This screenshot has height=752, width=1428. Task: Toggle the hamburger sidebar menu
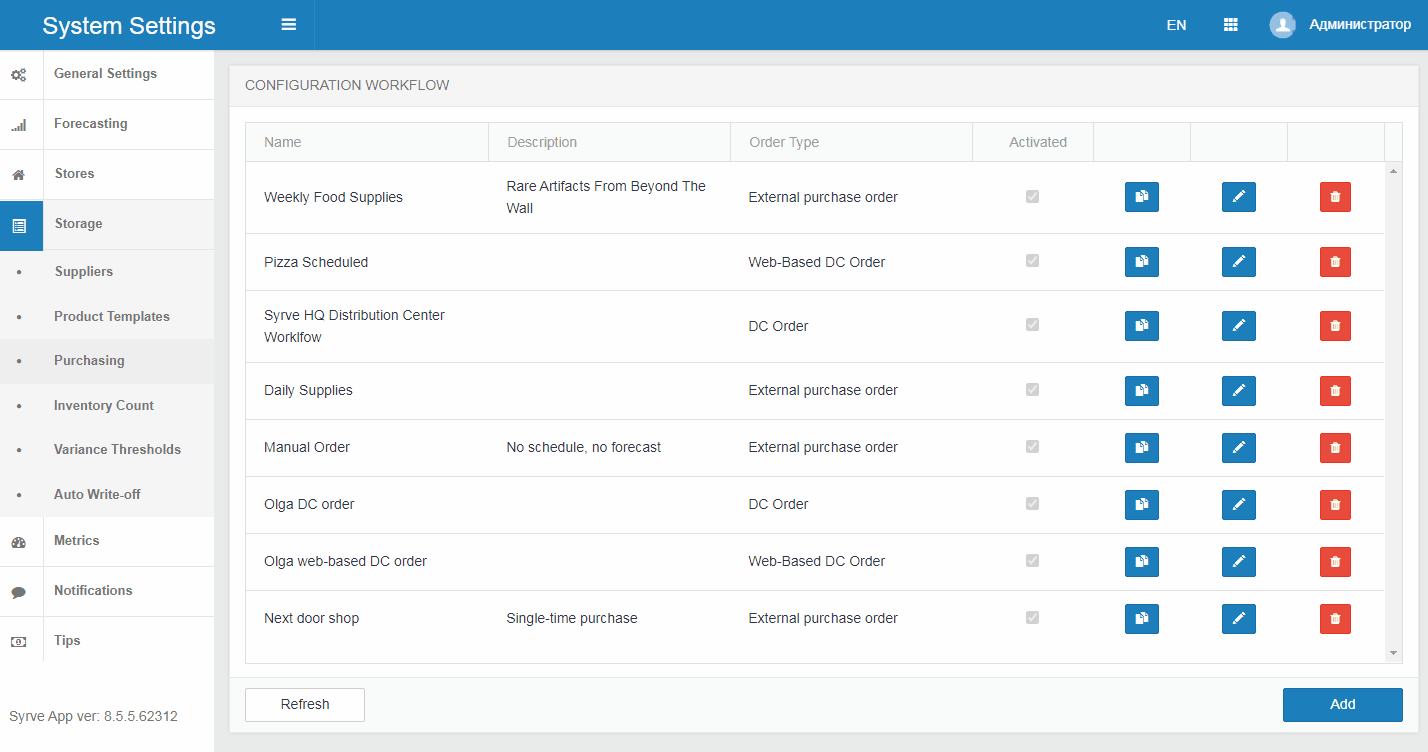click(289, 25)
